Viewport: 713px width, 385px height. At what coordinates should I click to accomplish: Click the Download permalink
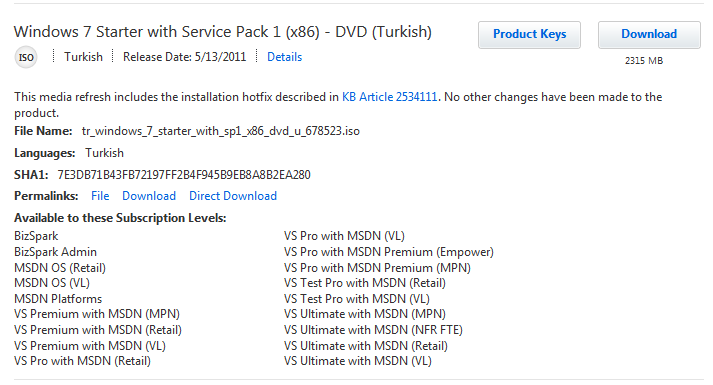[x=149, y=196]
